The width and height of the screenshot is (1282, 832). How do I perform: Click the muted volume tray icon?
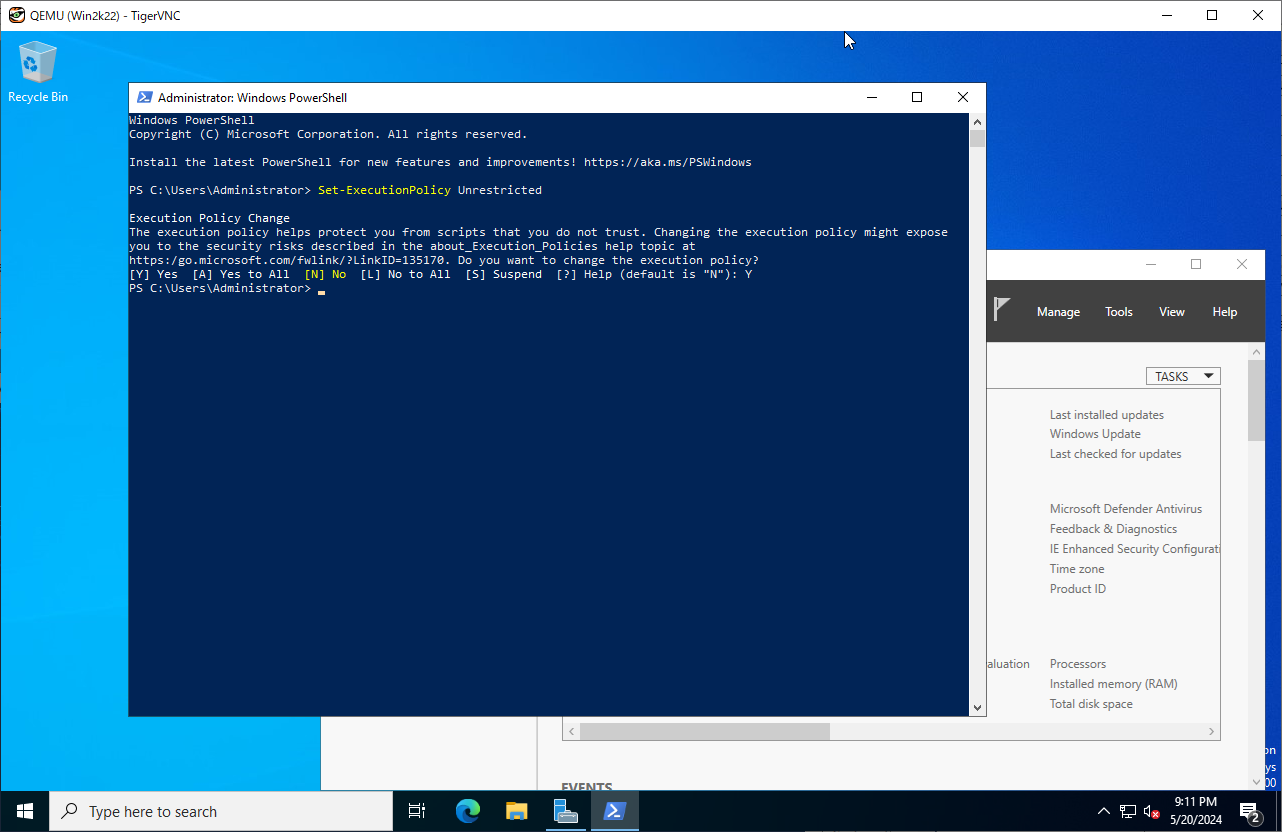(1152, 811)
